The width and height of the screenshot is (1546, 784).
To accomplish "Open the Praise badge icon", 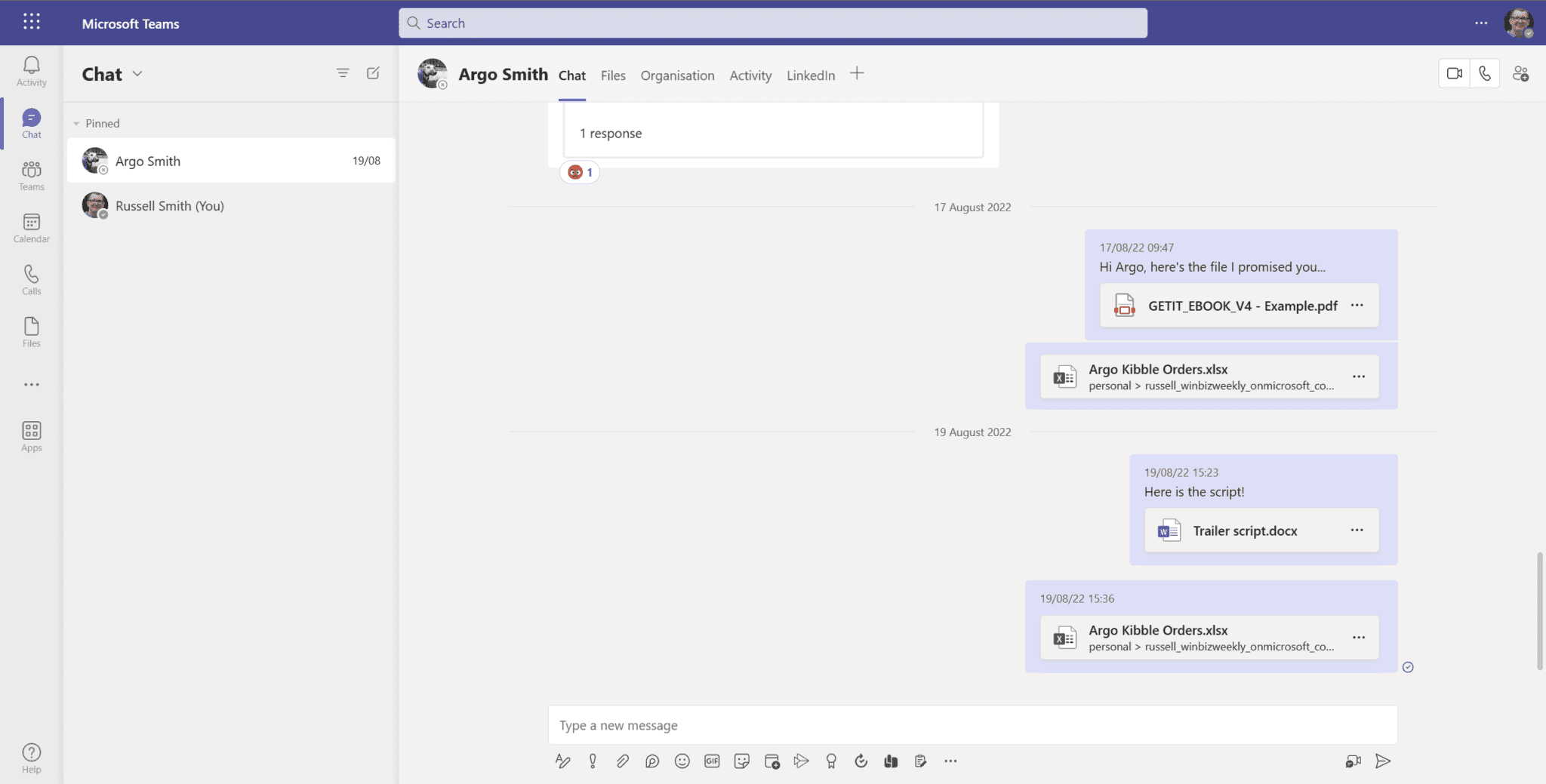I will click(831, 761).
